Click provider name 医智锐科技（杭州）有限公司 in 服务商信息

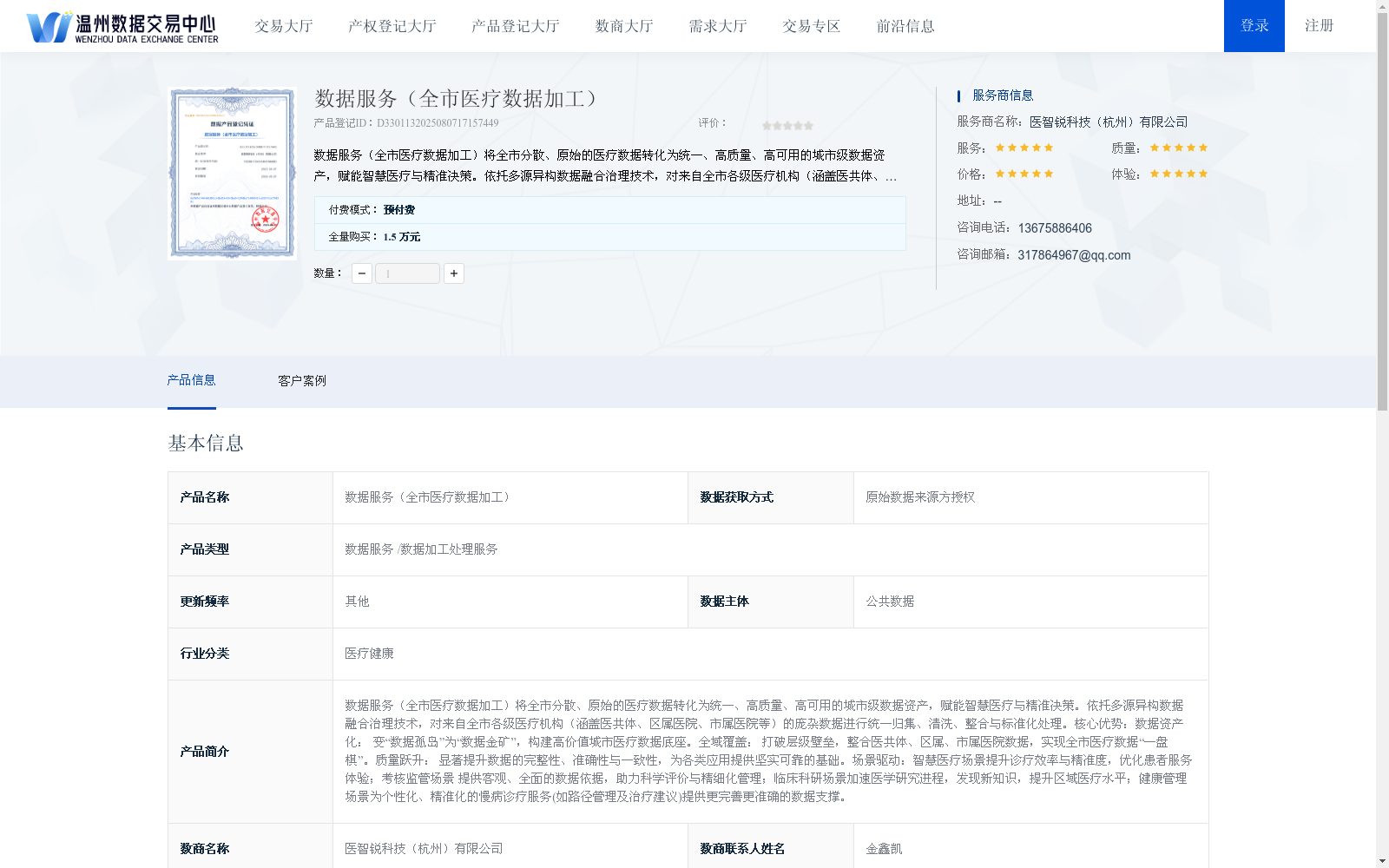coord(1109,122)
